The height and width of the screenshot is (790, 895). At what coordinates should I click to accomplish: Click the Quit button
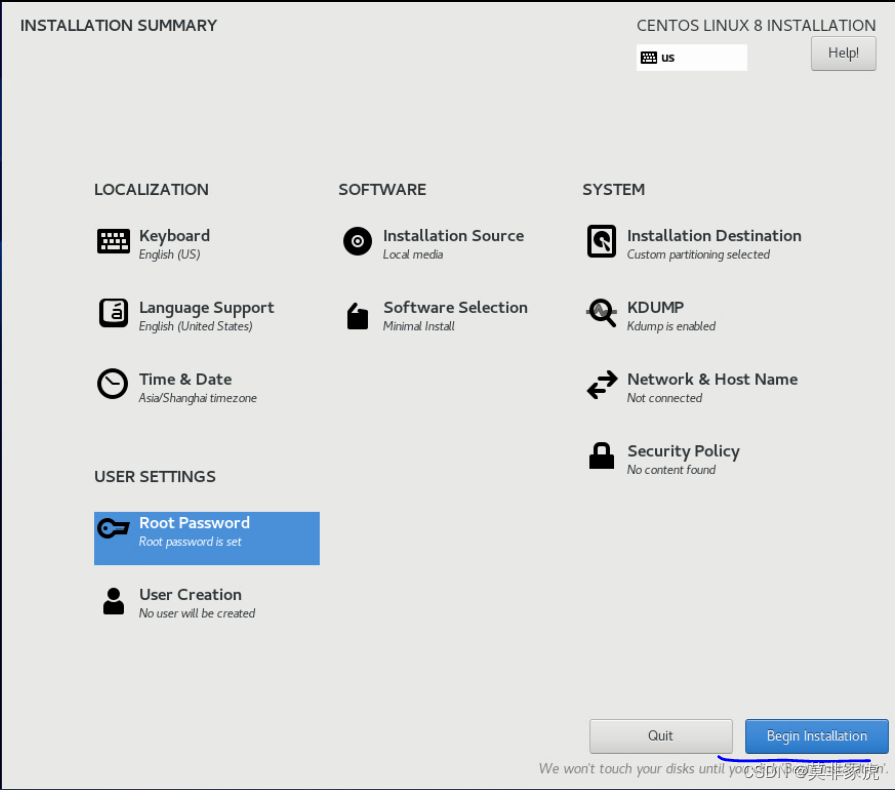(660, 736)
